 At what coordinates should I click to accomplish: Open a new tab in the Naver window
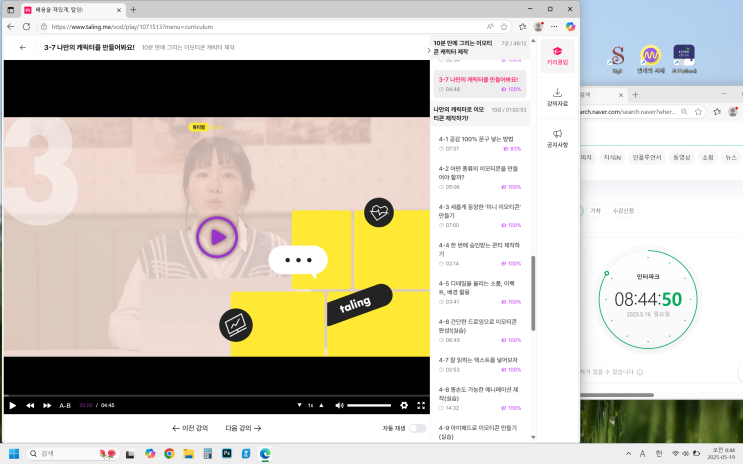(635, 95)
